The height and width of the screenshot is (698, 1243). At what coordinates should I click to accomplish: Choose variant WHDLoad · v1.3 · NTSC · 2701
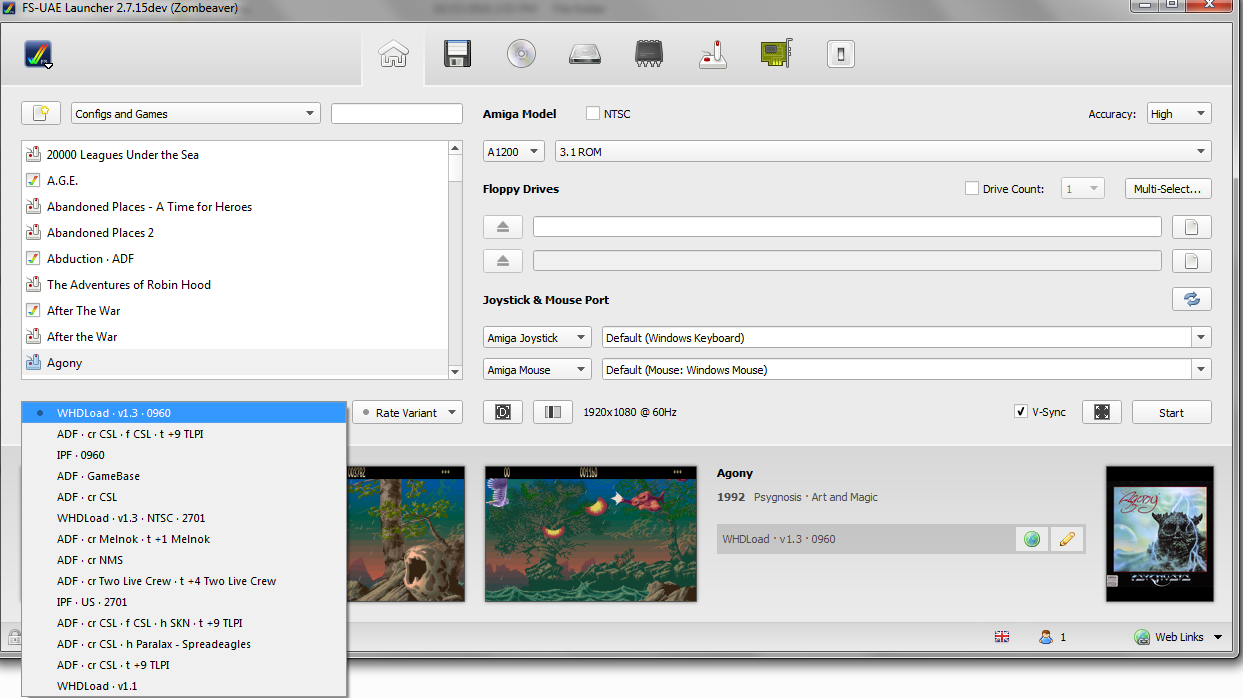pos(184,518)
